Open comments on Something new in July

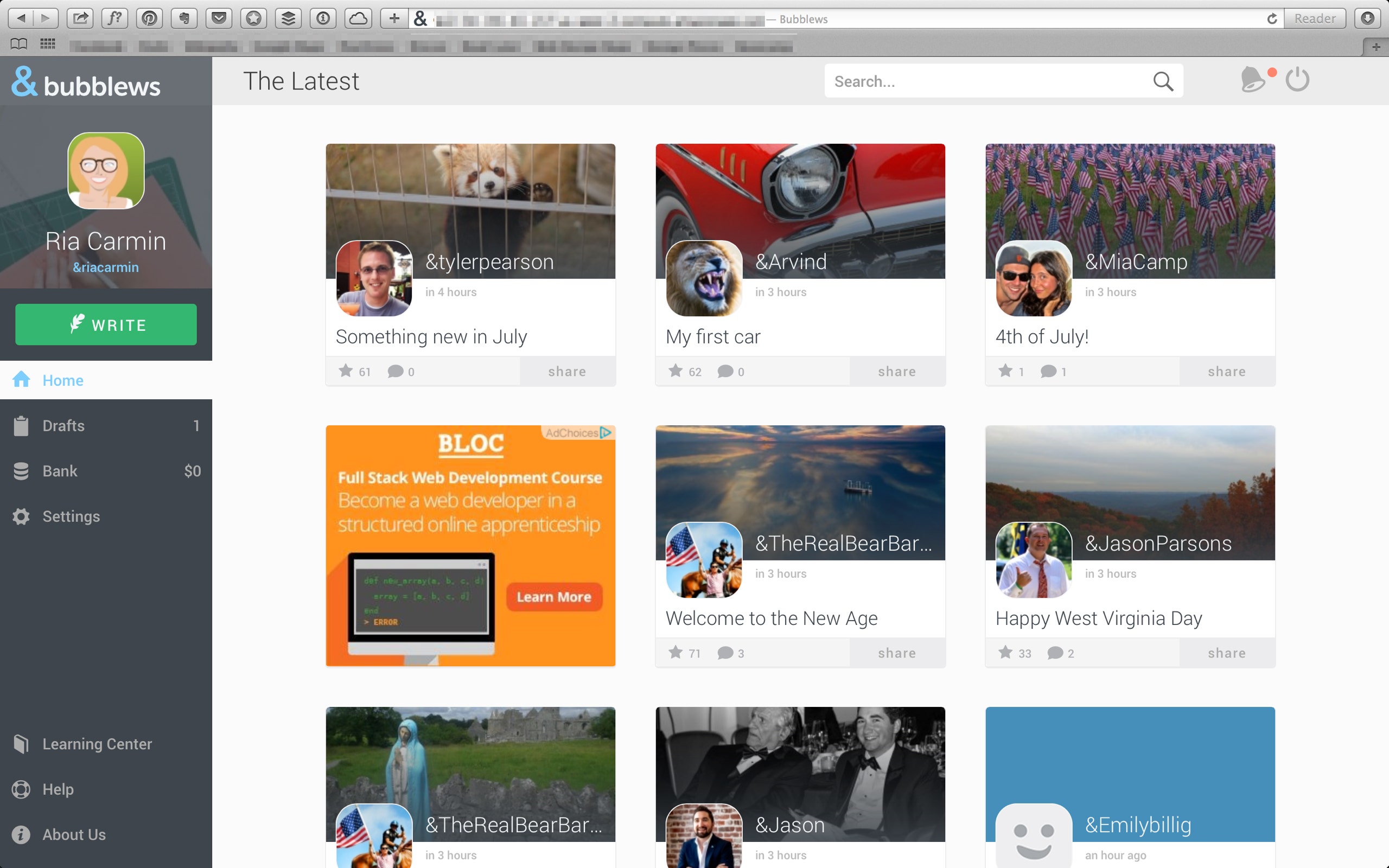pos(396,372)
